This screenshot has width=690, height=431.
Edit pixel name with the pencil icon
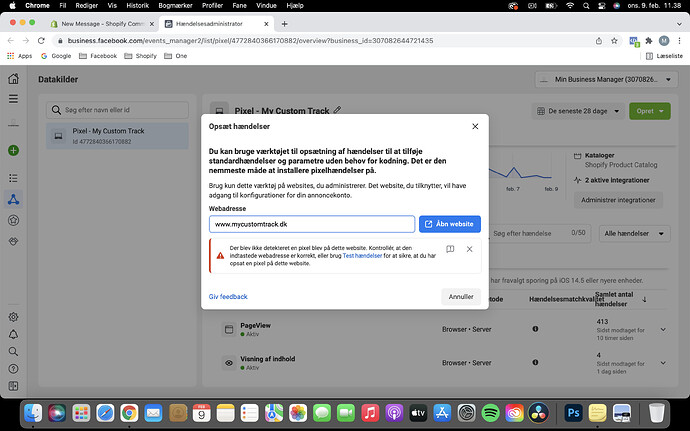[x=338, y=110]
